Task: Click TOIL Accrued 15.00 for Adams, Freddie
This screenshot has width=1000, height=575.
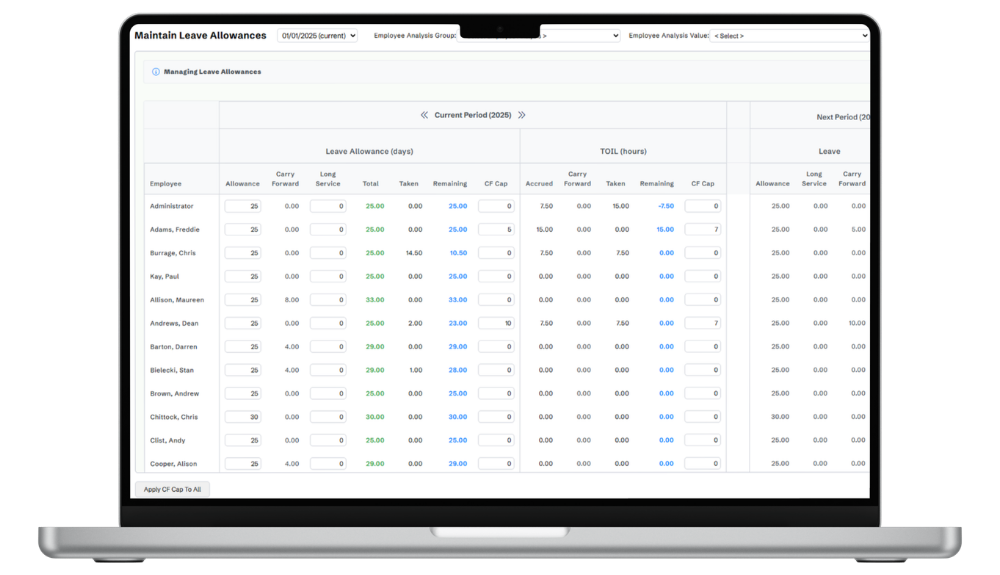Action: coord(545,229)
